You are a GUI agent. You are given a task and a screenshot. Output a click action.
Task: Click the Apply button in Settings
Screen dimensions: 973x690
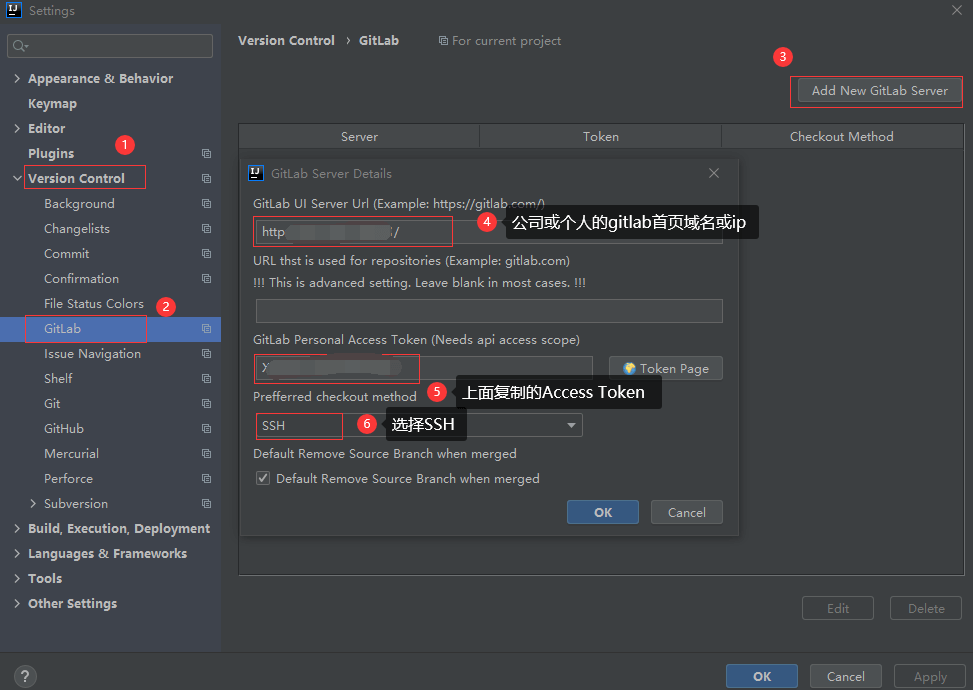(930, 676)
